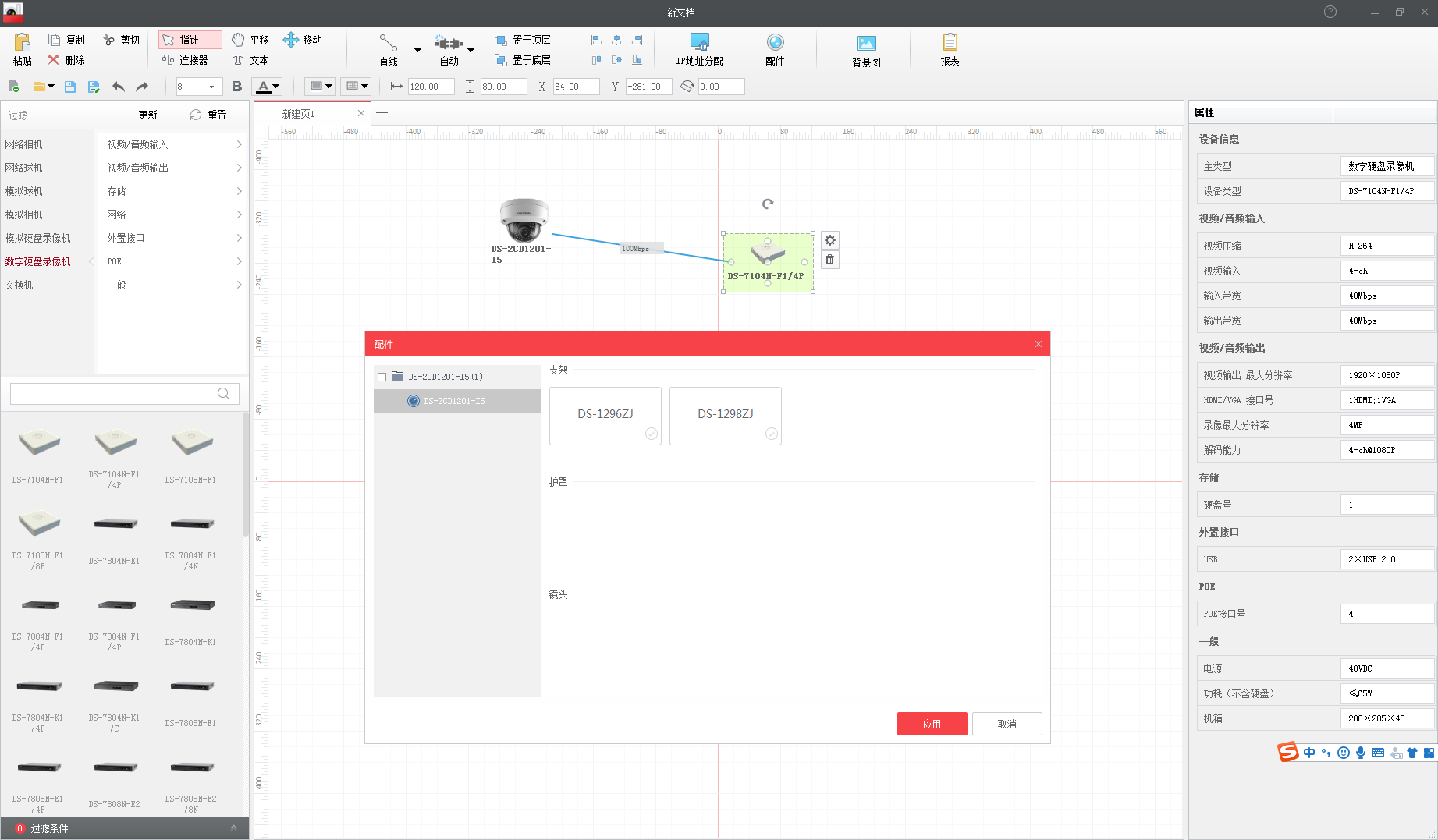Expand the 过滤条件 panel arrow
Screen dimensions: 1438x840
tap(233, 828)
